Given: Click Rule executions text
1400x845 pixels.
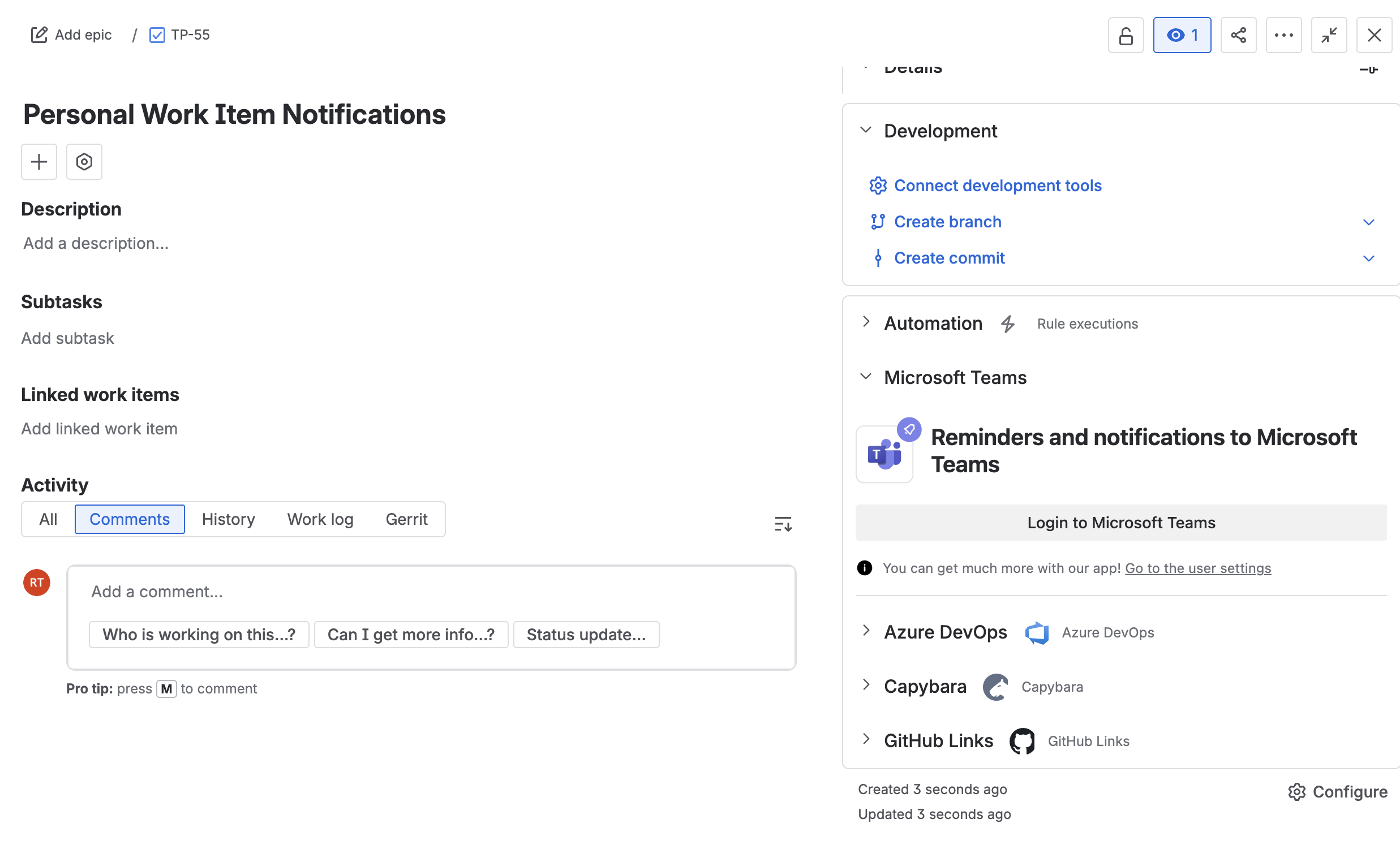Looking at the screenshot, I should [1087, 324].
